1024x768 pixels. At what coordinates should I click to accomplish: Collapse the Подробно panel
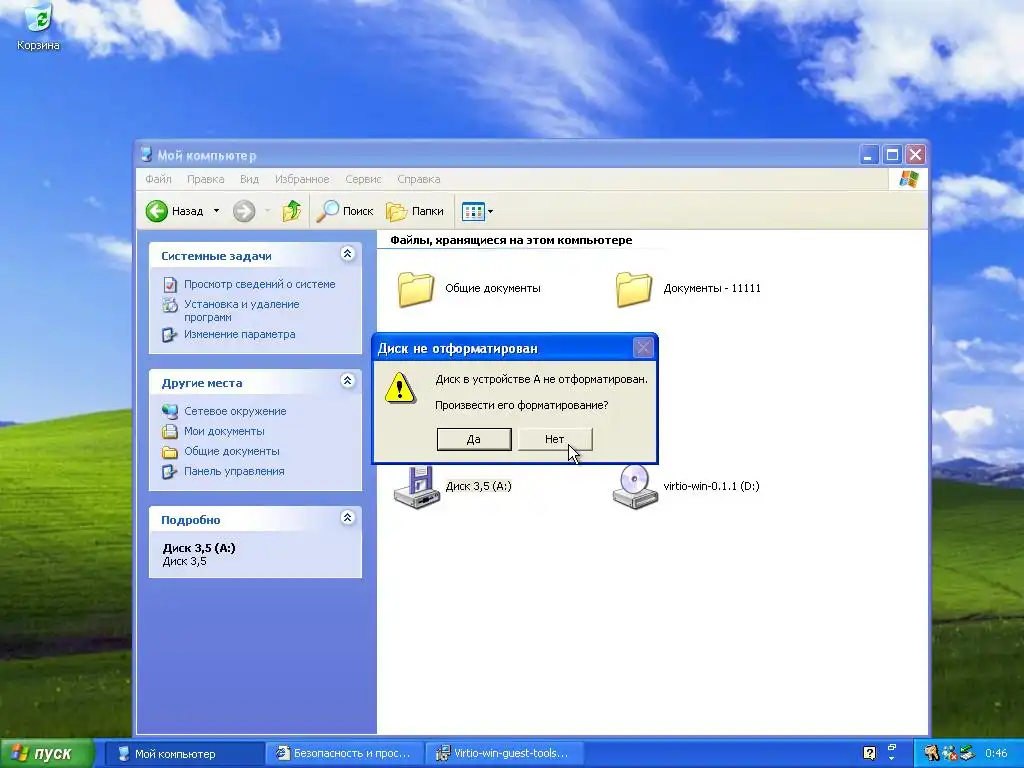[347, 518]
